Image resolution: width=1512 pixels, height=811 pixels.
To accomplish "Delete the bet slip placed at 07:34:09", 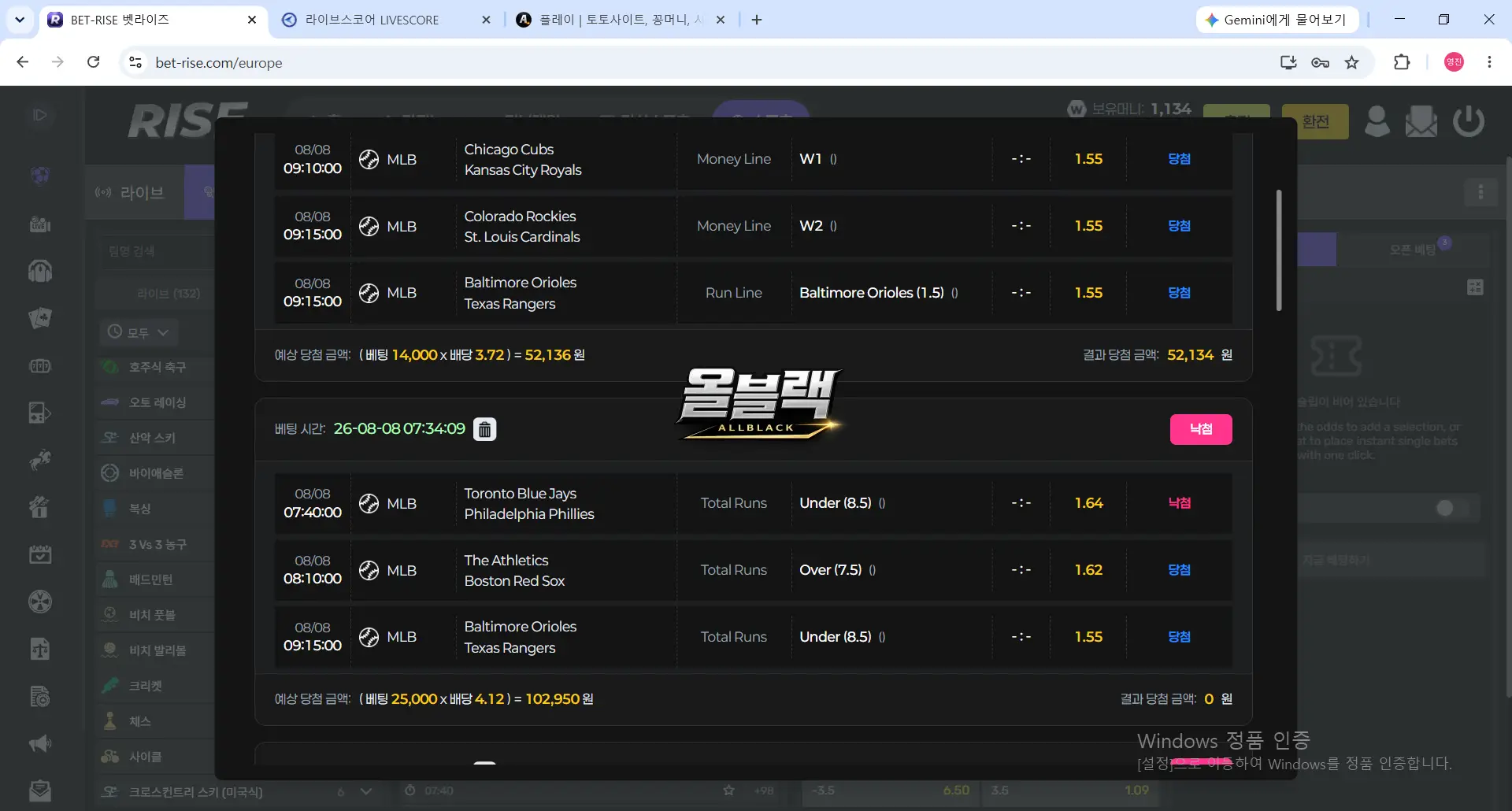I will tap(484, 429).
